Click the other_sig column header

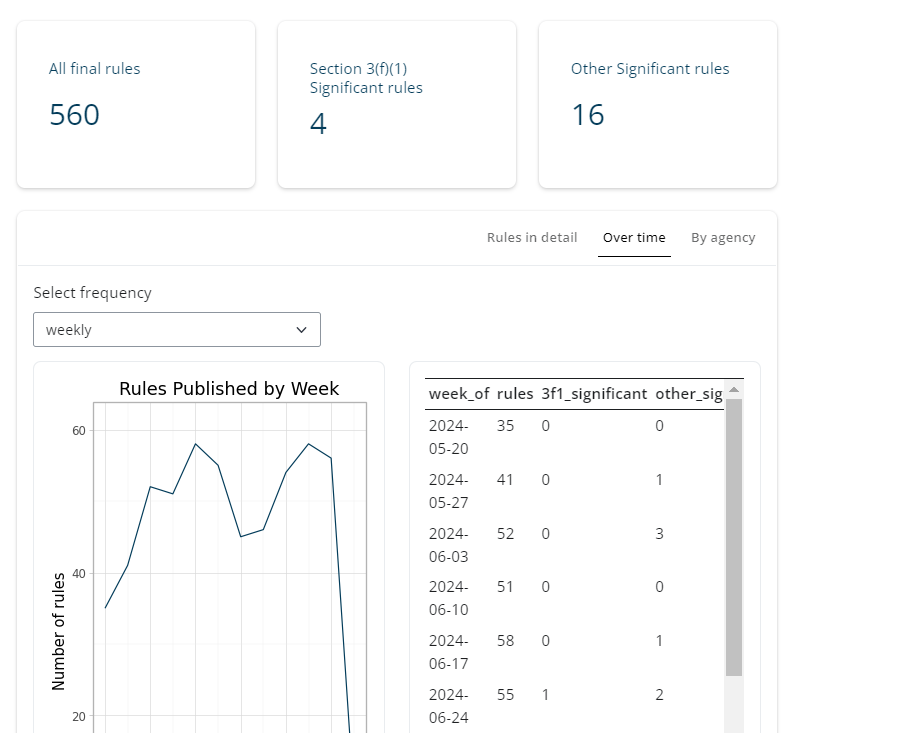tap(688, 394)
